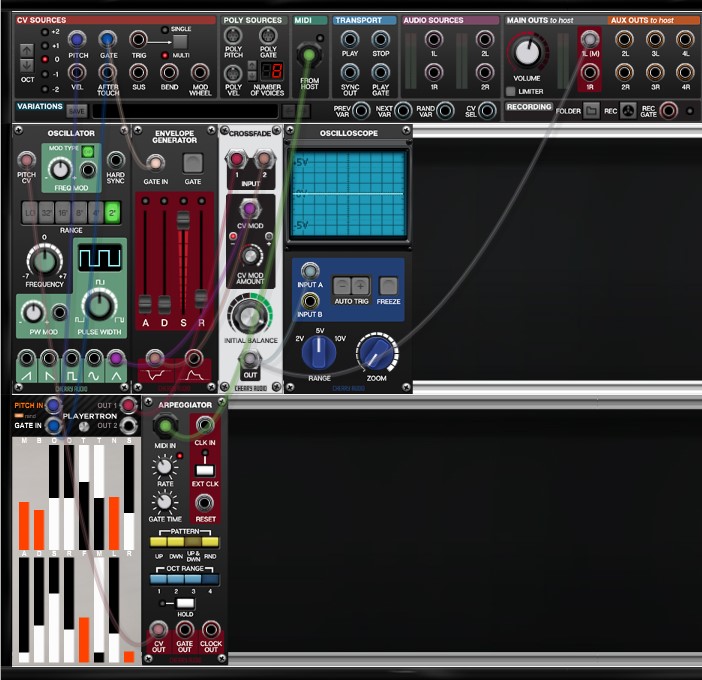Click the oscillator sine output jack
Viewport: 702px width, 680px height.
[x=94, y=358]
